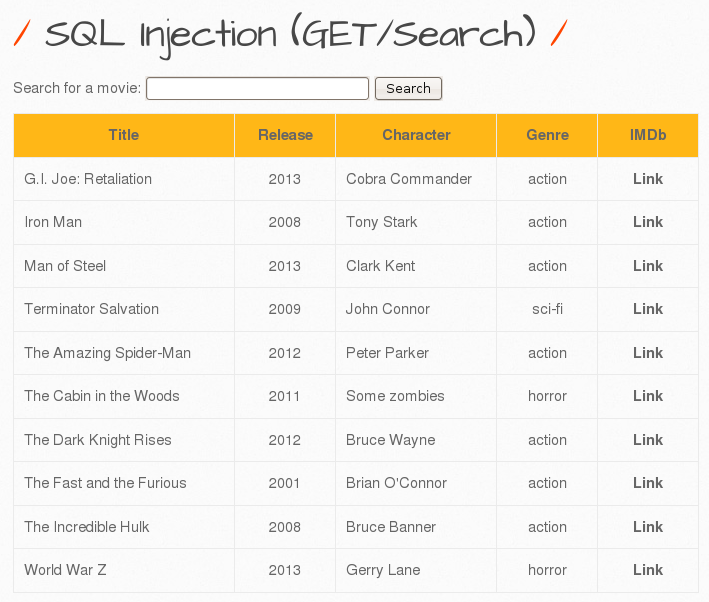Open IMDb Link for The Fast and the Furious

tap(648, 483)
